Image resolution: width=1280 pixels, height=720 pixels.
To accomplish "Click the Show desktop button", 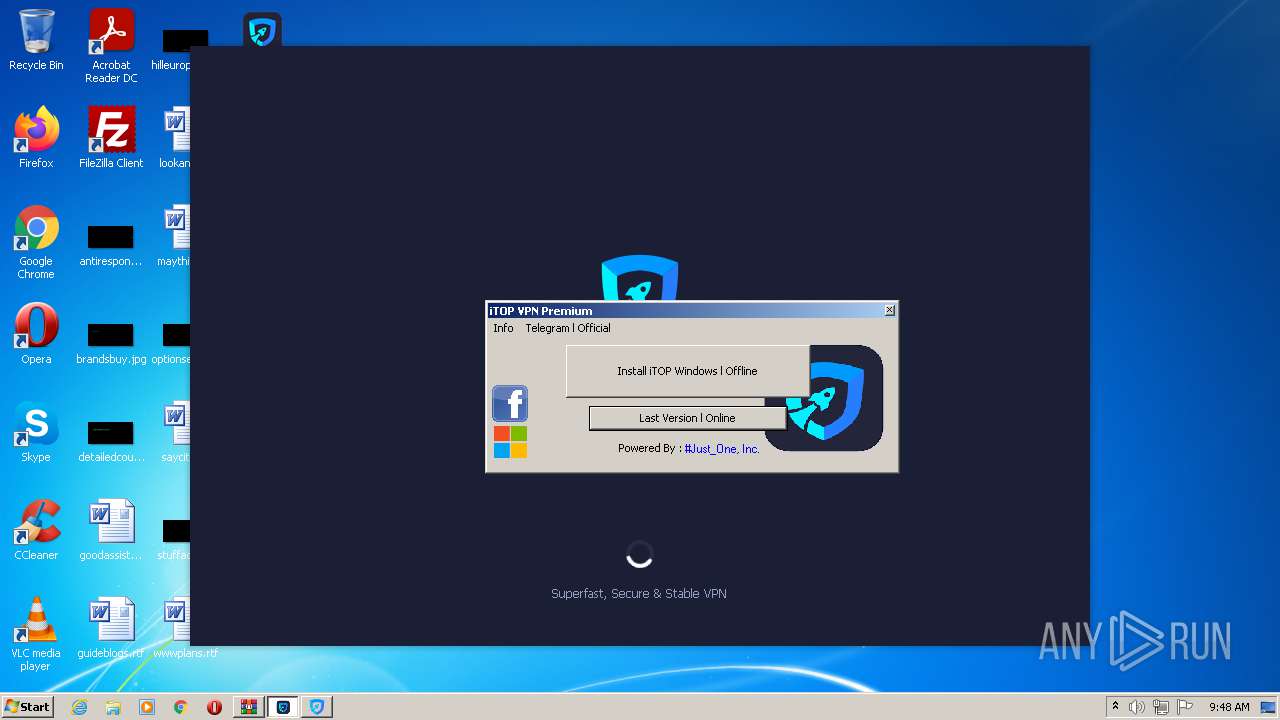I will coord(1269,707).
